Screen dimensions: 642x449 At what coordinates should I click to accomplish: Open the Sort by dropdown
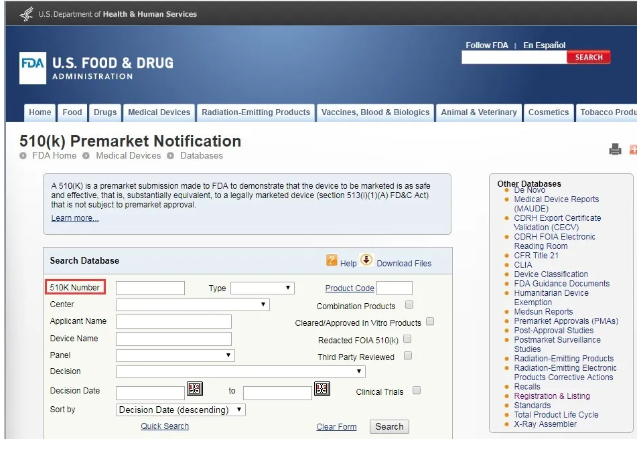point(181,410)
